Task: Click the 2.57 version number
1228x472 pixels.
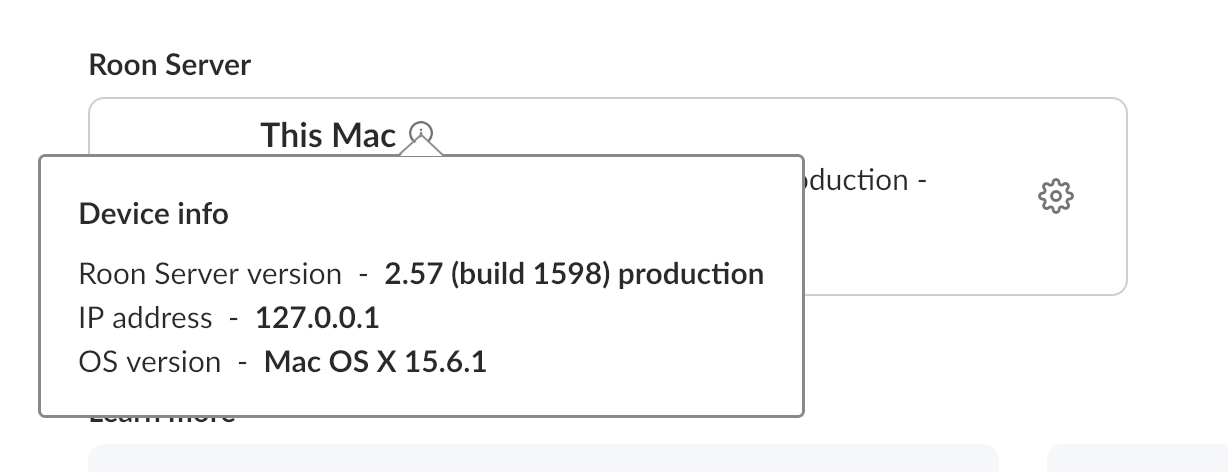Action: pos(414,274)
